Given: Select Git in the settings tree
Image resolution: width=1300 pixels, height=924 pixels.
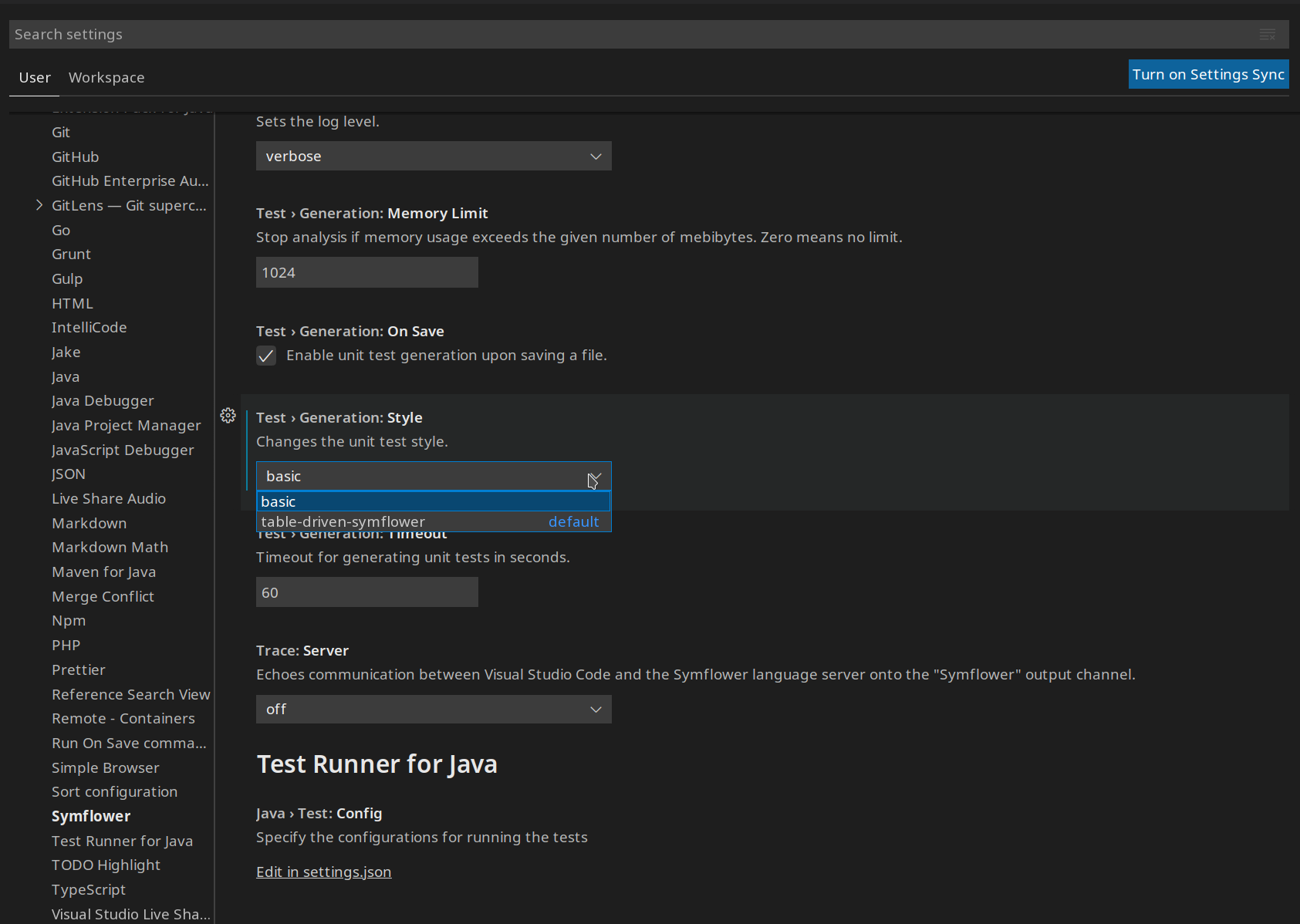Looking at the screenshot, I should click(61, 133).
